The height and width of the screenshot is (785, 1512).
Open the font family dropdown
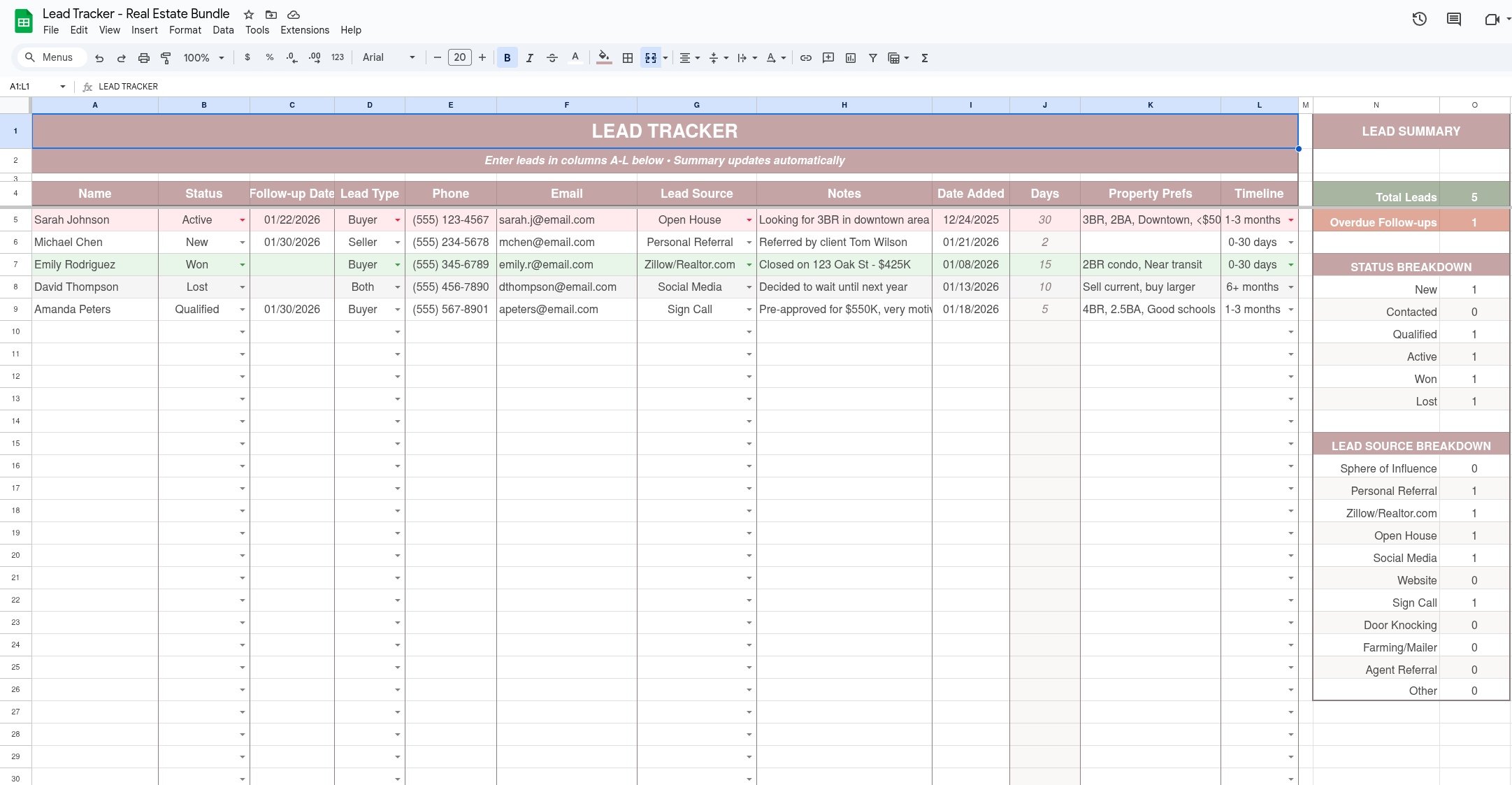point(387,57)
